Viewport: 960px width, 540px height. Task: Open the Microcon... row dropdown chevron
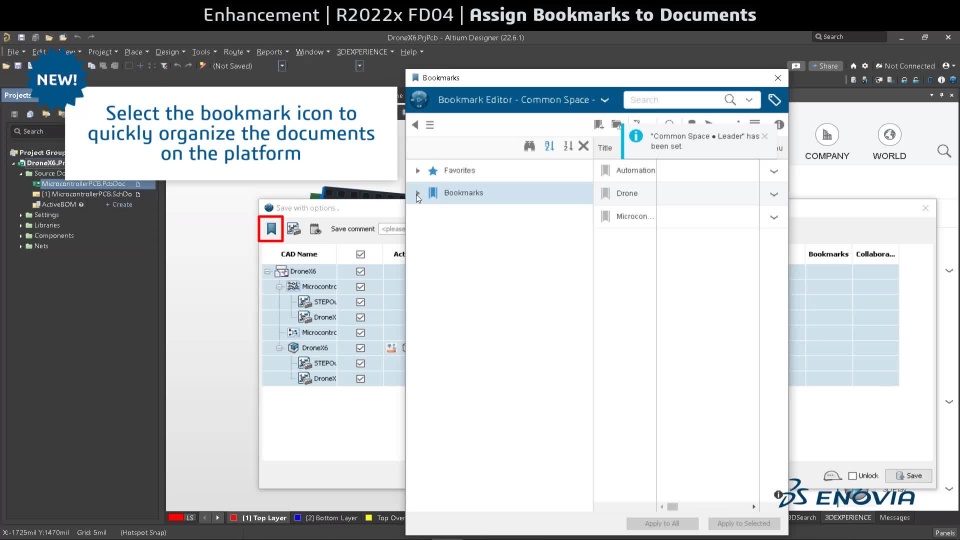[774, 217]
